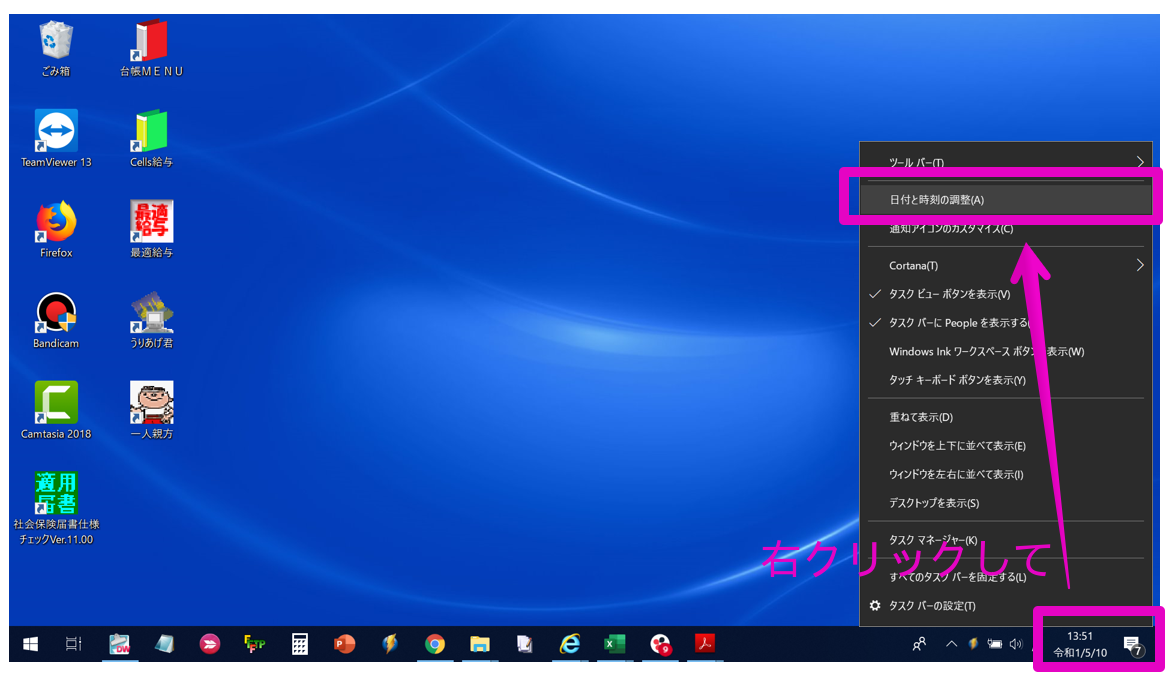Open the notepad icon beside the DW app
The height and width of the screenshot is (675, 1171).
click(164, 644)
